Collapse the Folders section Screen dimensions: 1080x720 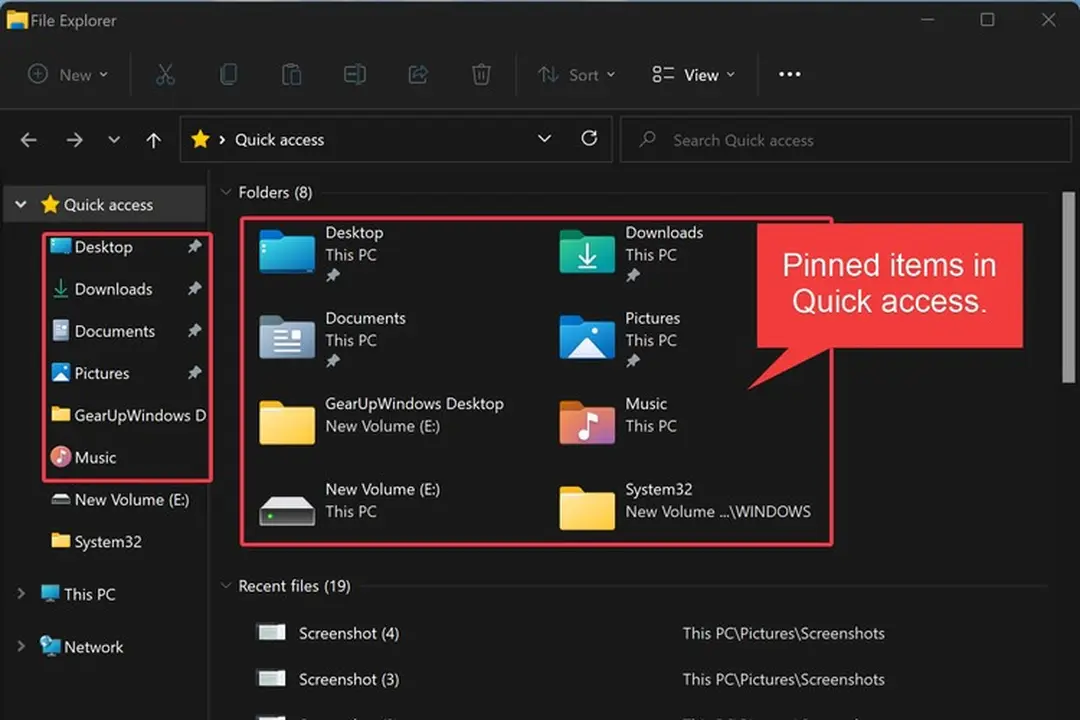(224, 192)
